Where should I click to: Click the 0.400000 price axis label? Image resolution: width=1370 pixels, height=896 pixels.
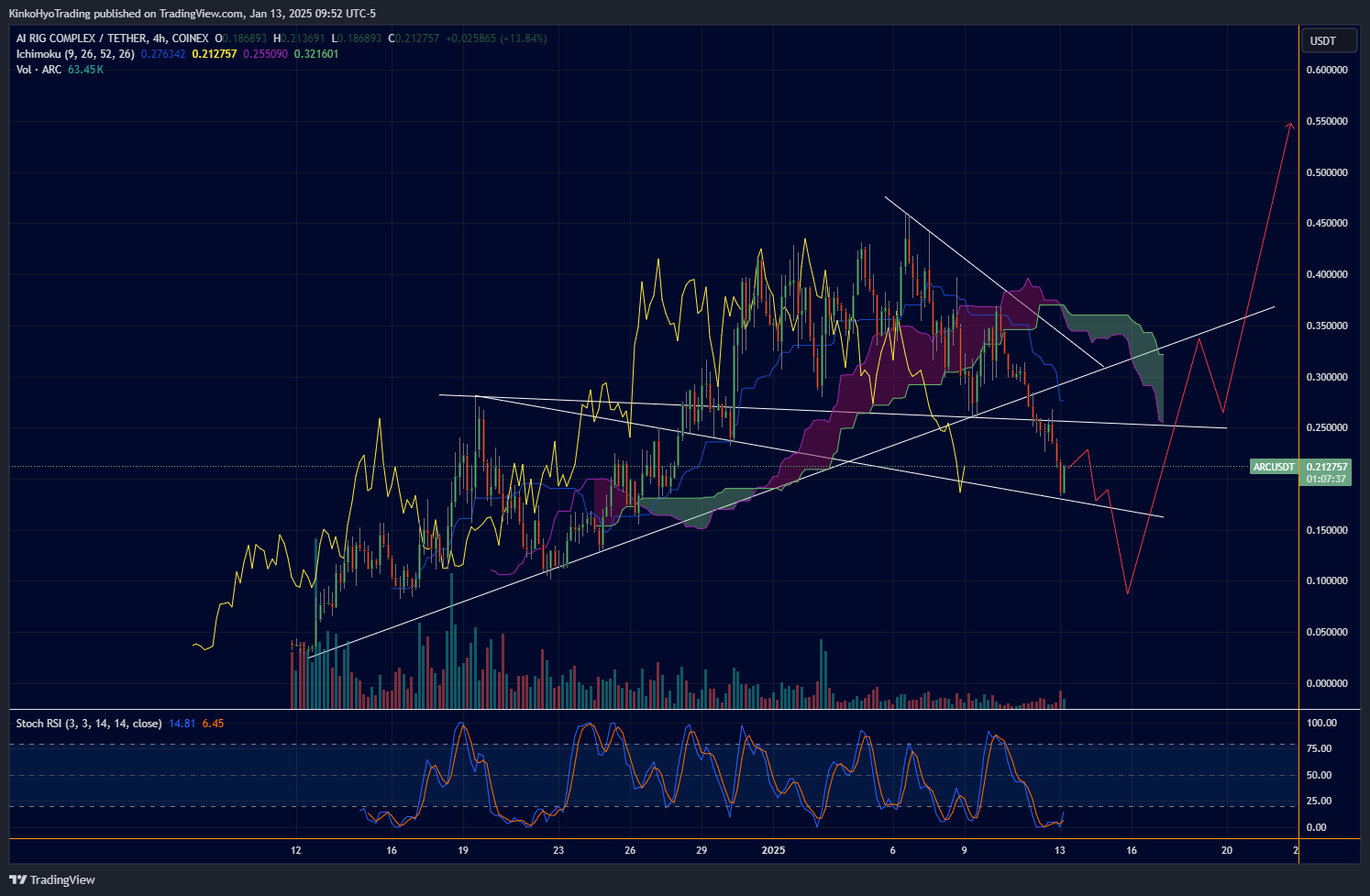click(1327, 274)
